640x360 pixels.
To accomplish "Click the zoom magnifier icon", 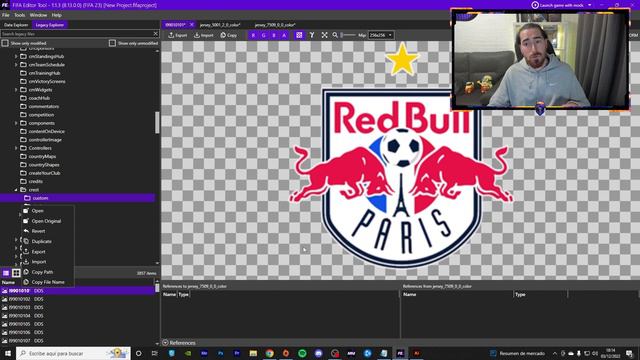I will (x=335, y=35).
